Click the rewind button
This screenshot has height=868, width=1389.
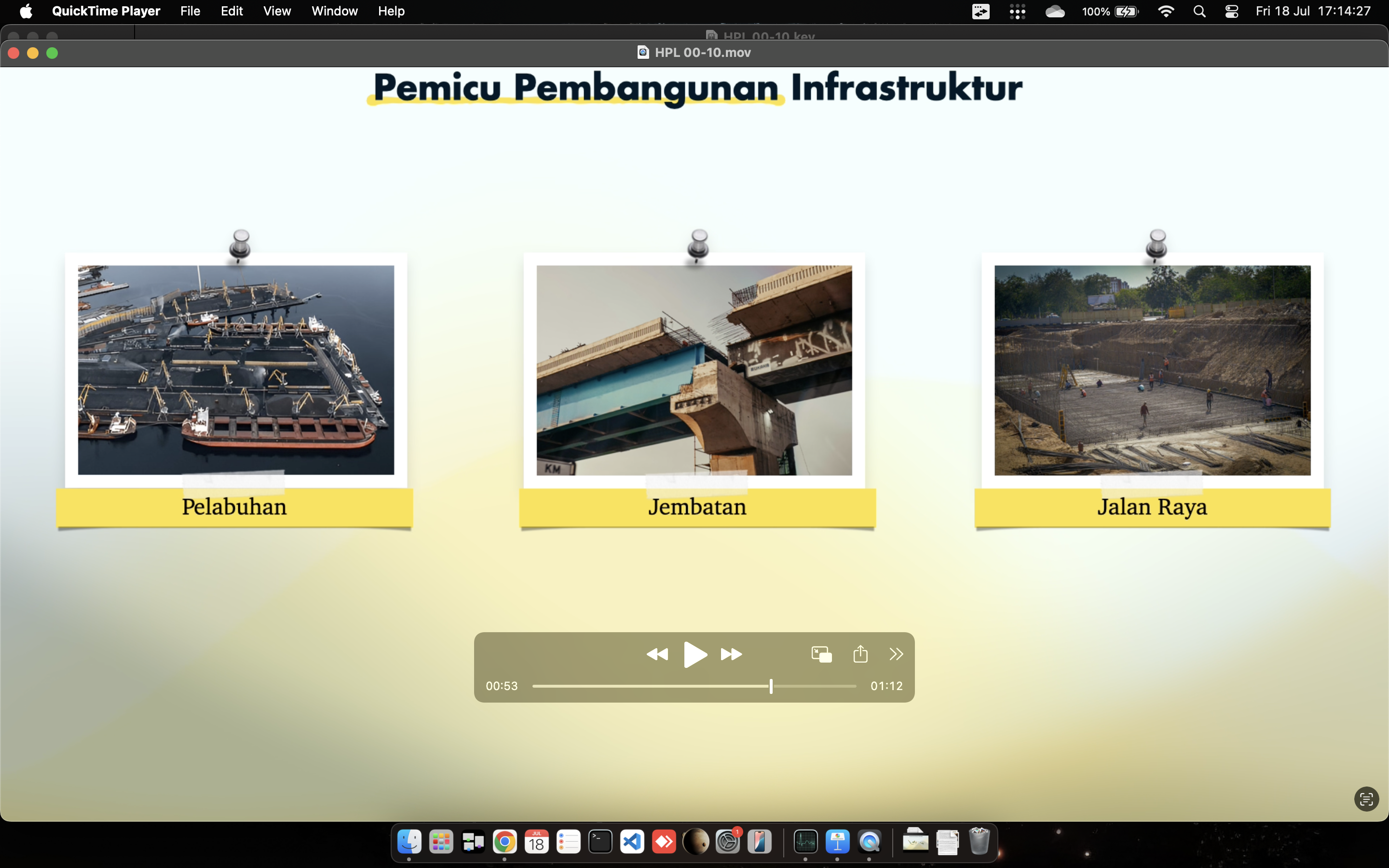coord(657,654)
